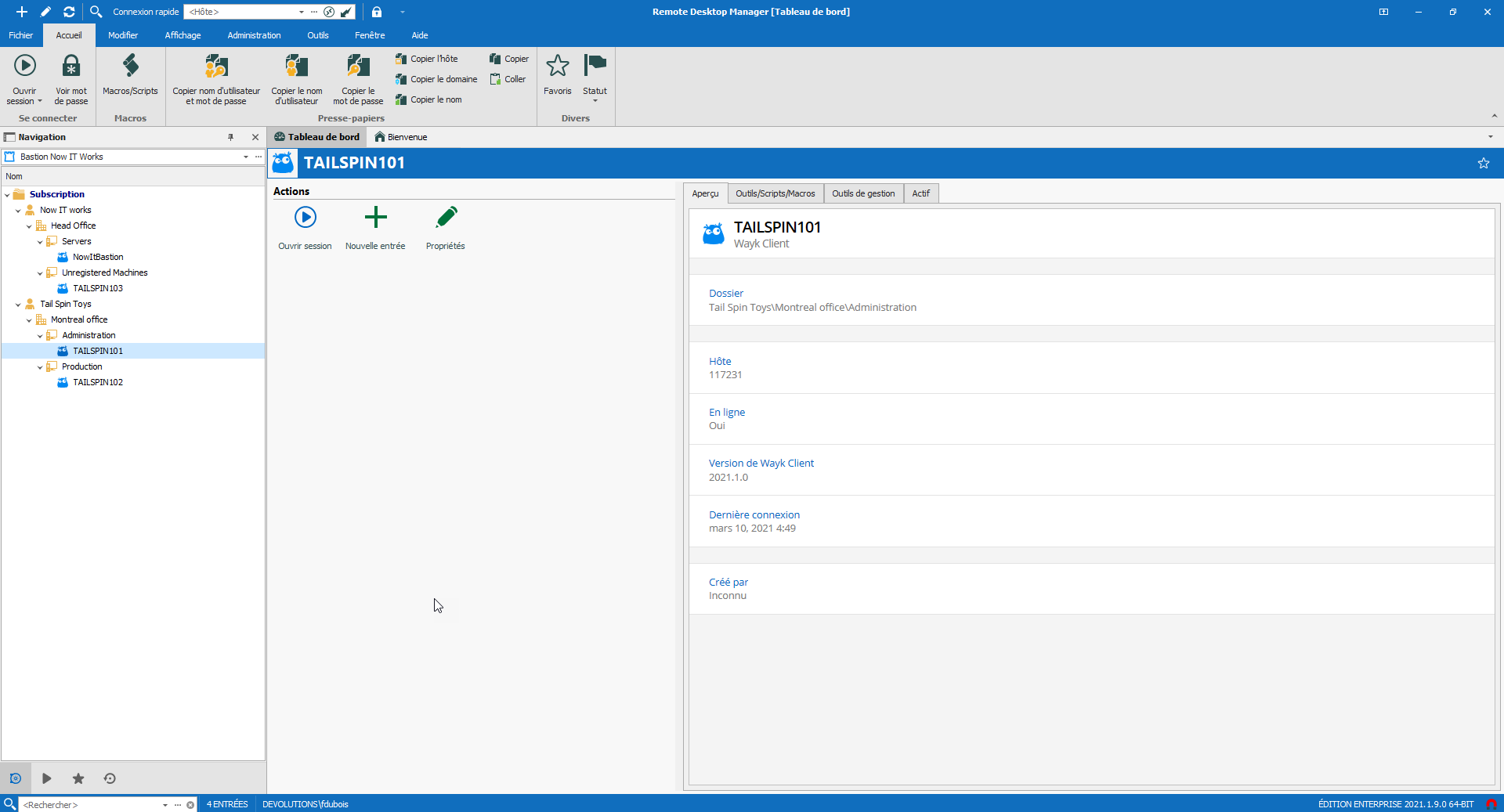Click Ouvrir session ribbon icon
The image size is (1504, 812).
[x=24, y=78]
